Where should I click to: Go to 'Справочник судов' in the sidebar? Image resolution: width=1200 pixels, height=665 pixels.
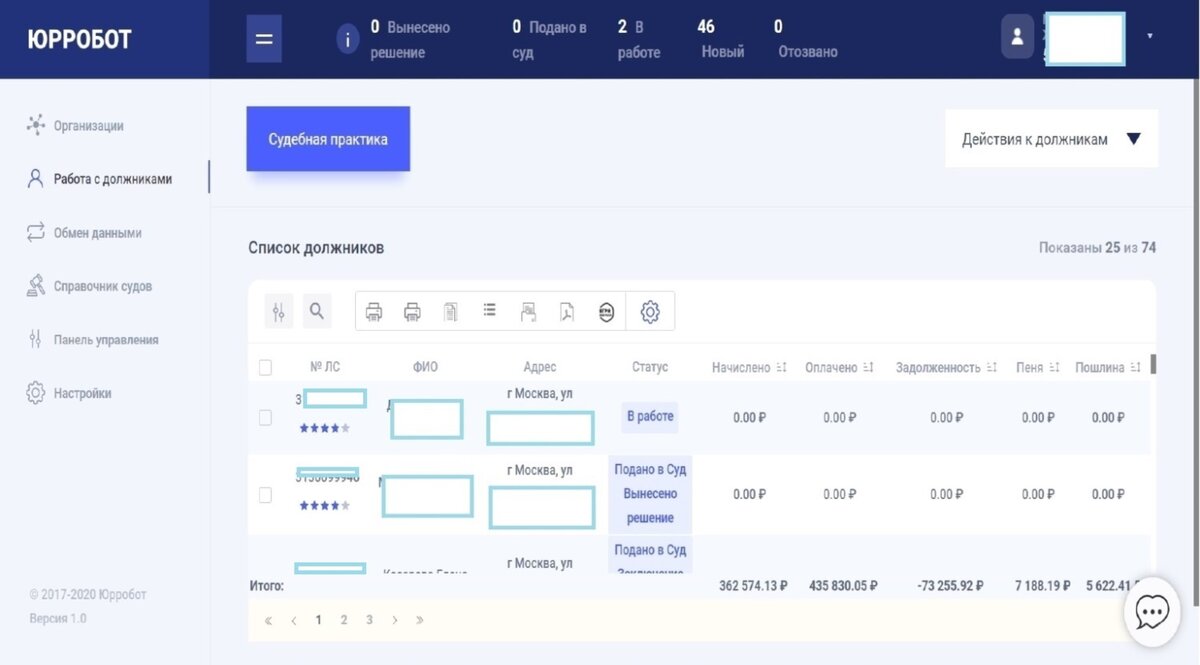103,285
